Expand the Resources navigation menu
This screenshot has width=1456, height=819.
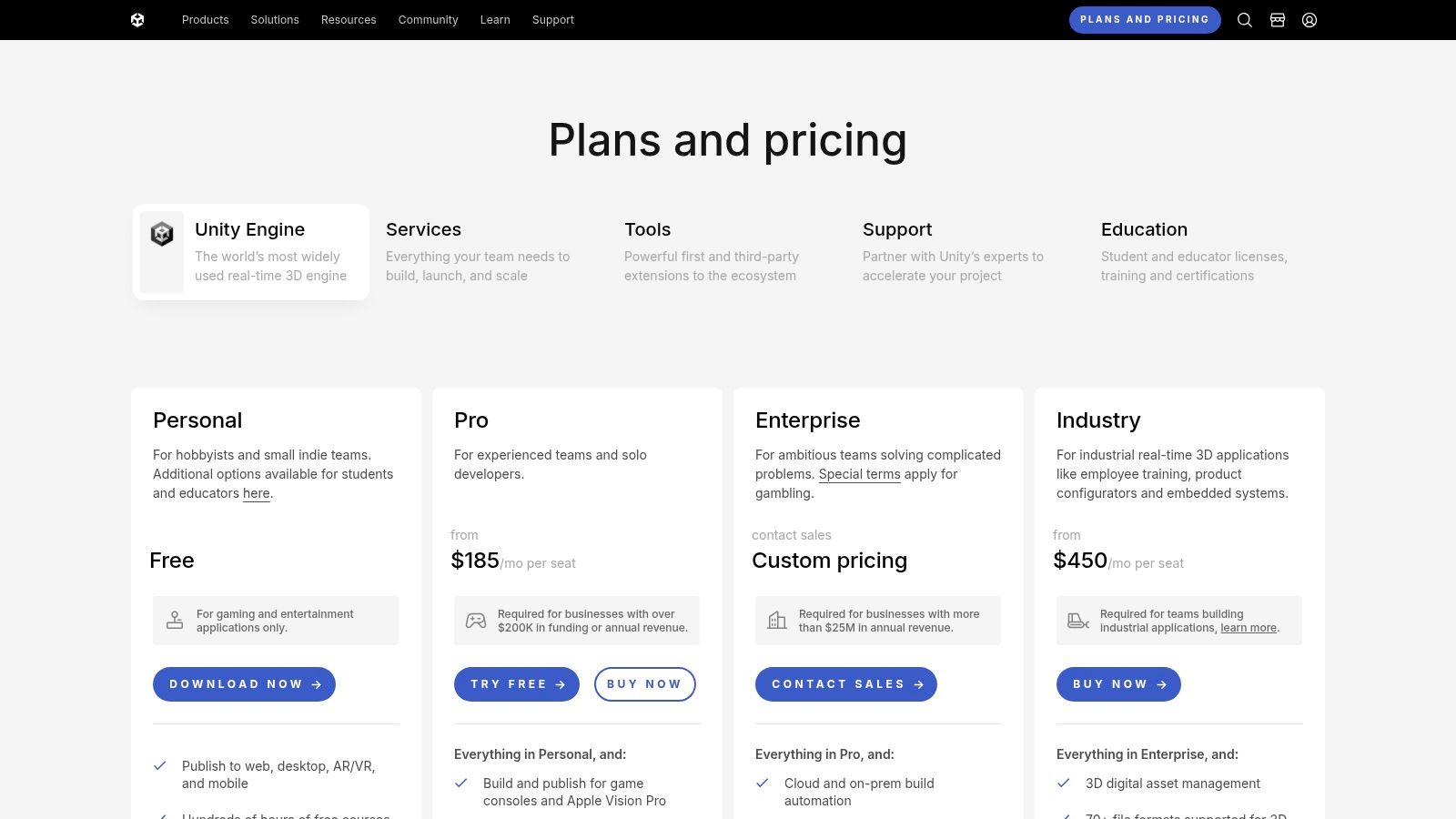tap(349, 20)
